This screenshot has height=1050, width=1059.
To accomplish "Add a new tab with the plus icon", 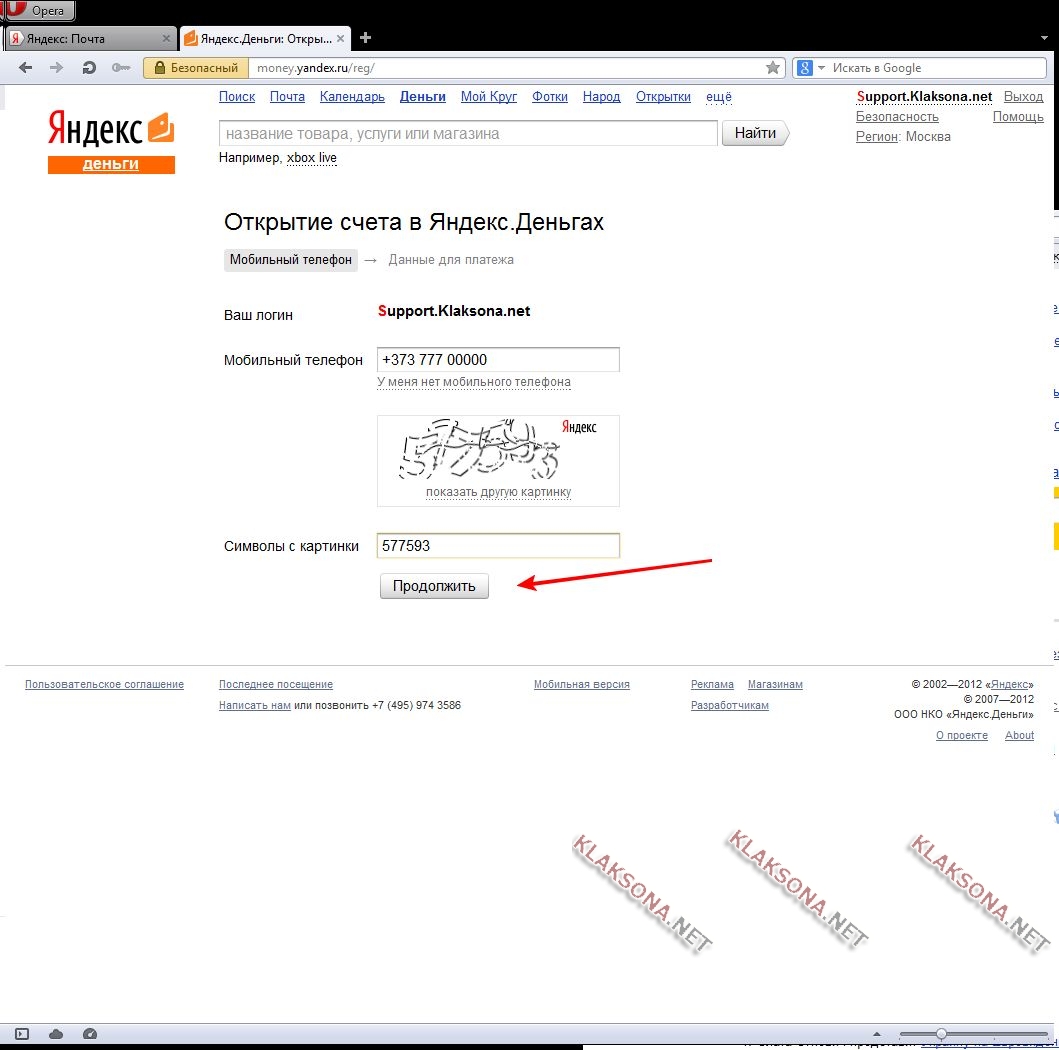I will point(365,38).
